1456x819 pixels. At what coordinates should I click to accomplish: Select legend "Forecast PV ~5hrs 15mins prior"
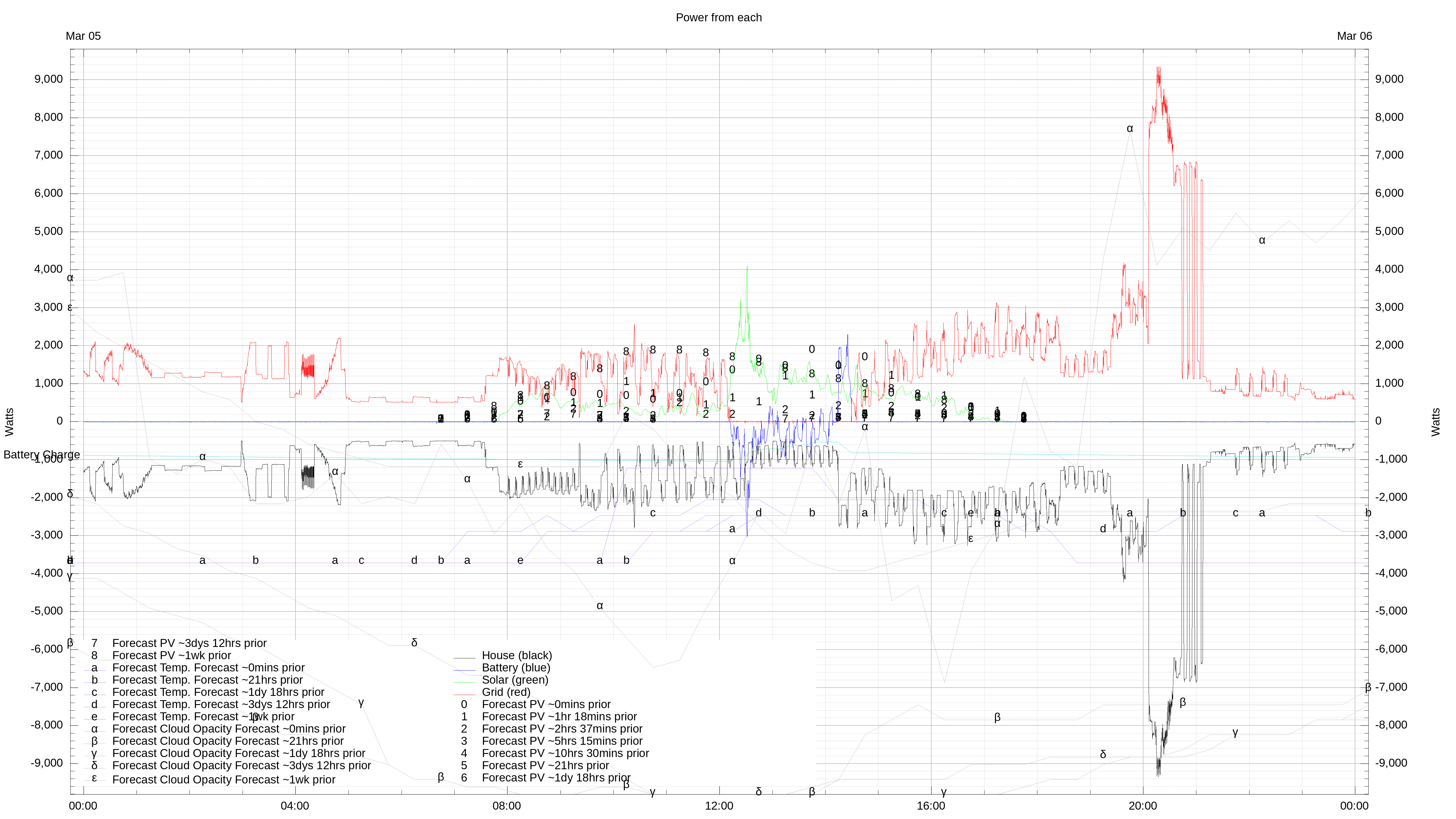(x=562, y=742)
